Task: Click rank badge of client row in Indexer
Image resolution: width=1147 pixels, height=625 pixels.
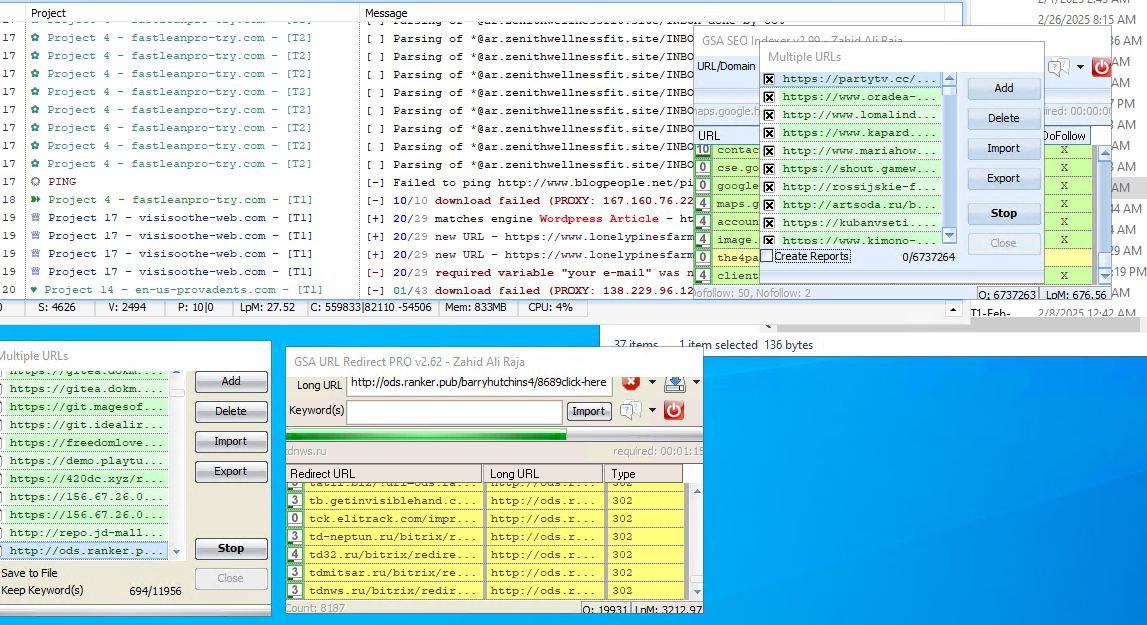Action: point(703,275)
